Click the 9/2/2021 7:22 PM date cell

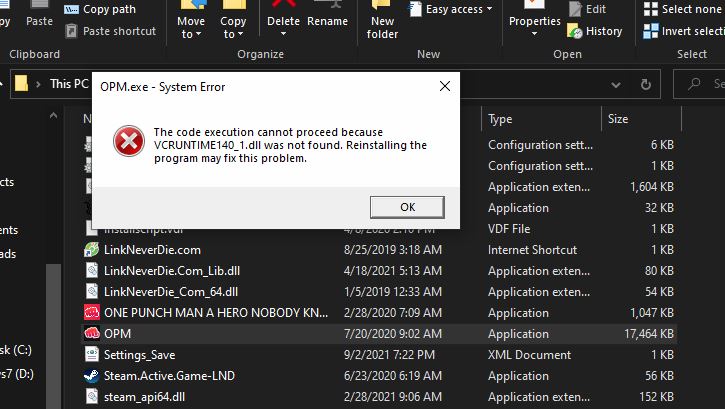[x=389, y=355]
